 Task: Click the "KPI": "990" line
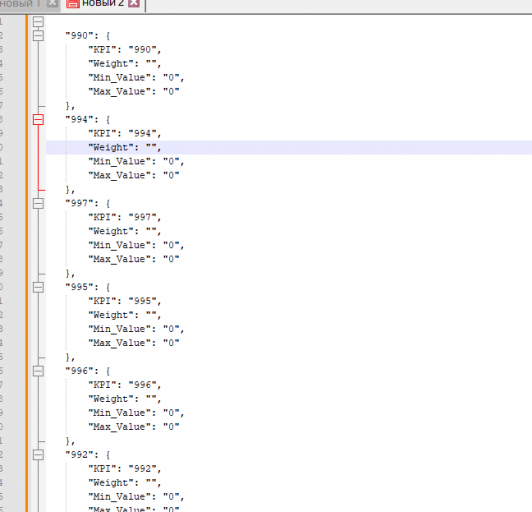(125, 50)
